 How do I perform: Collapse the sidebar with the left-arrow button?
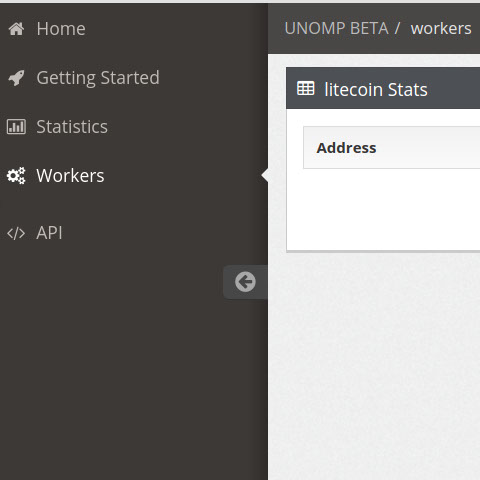coord(245,282)
